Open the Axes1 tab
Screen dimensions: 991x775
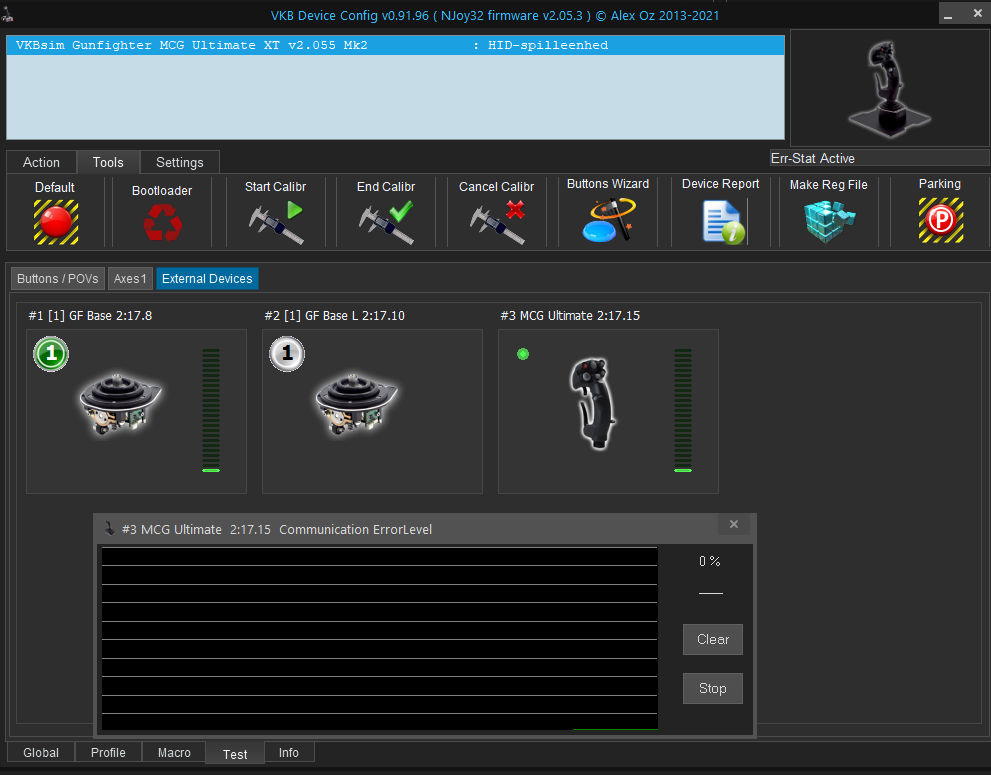[130, 279]
